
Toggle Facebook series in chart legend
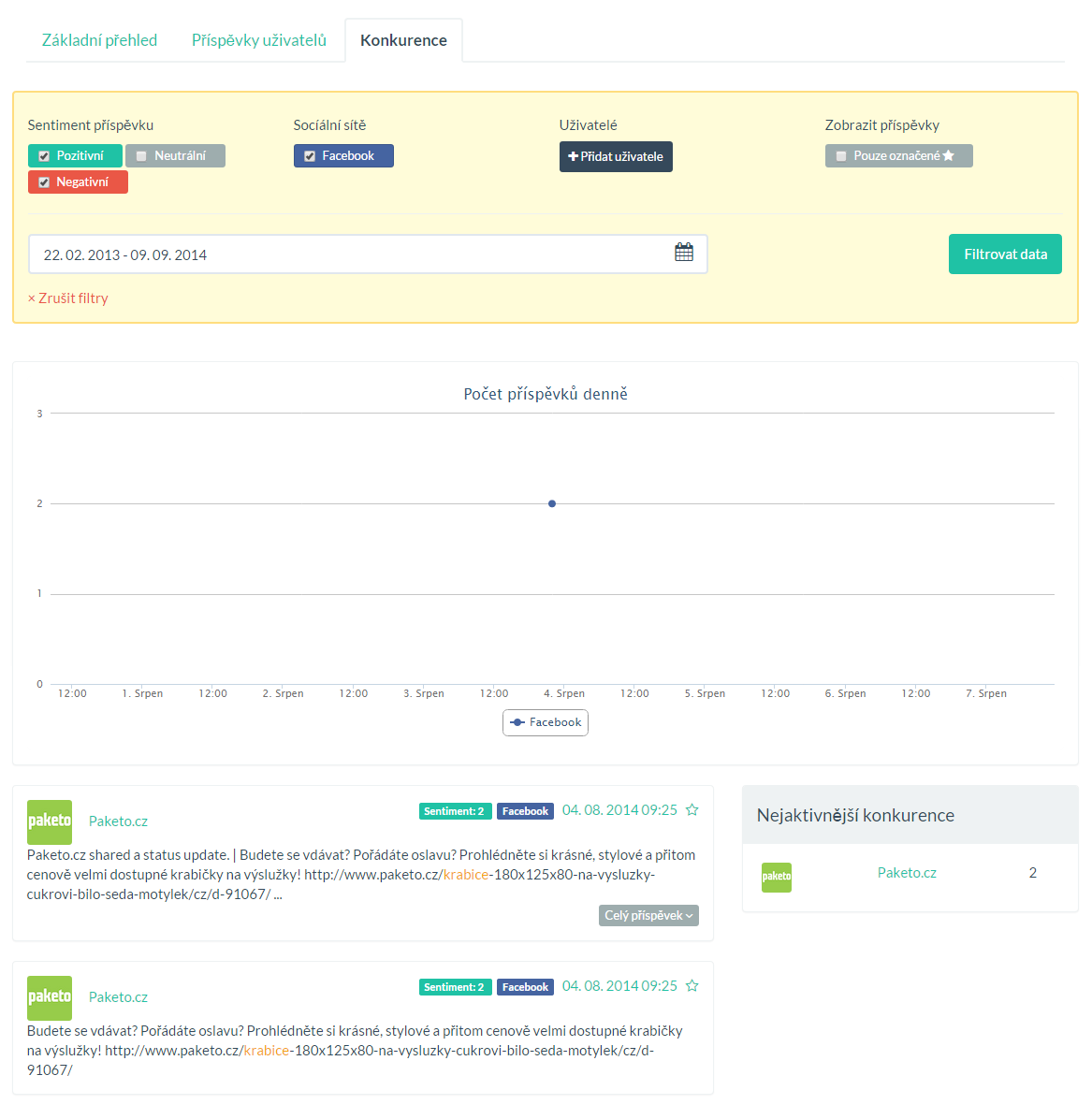546,722
